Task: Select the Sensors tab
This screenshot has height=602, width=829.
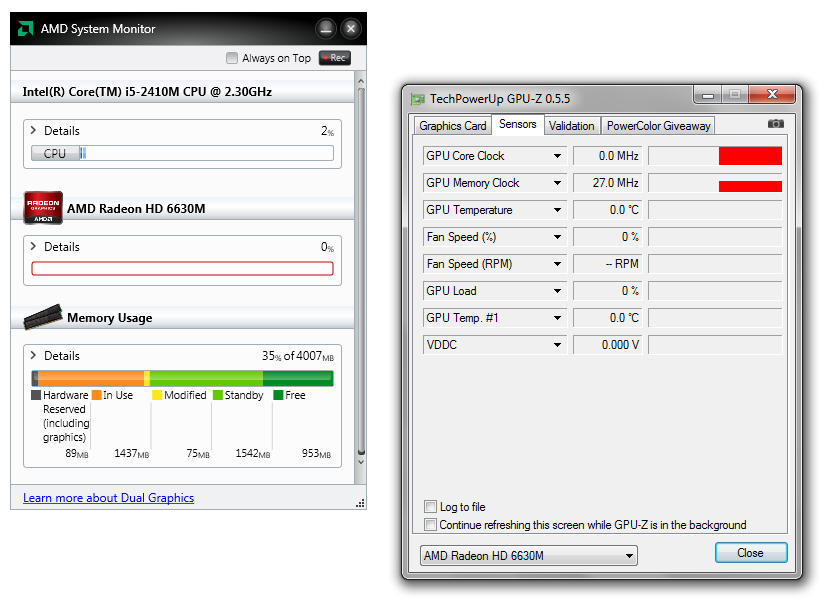Action: coord(518,124)
